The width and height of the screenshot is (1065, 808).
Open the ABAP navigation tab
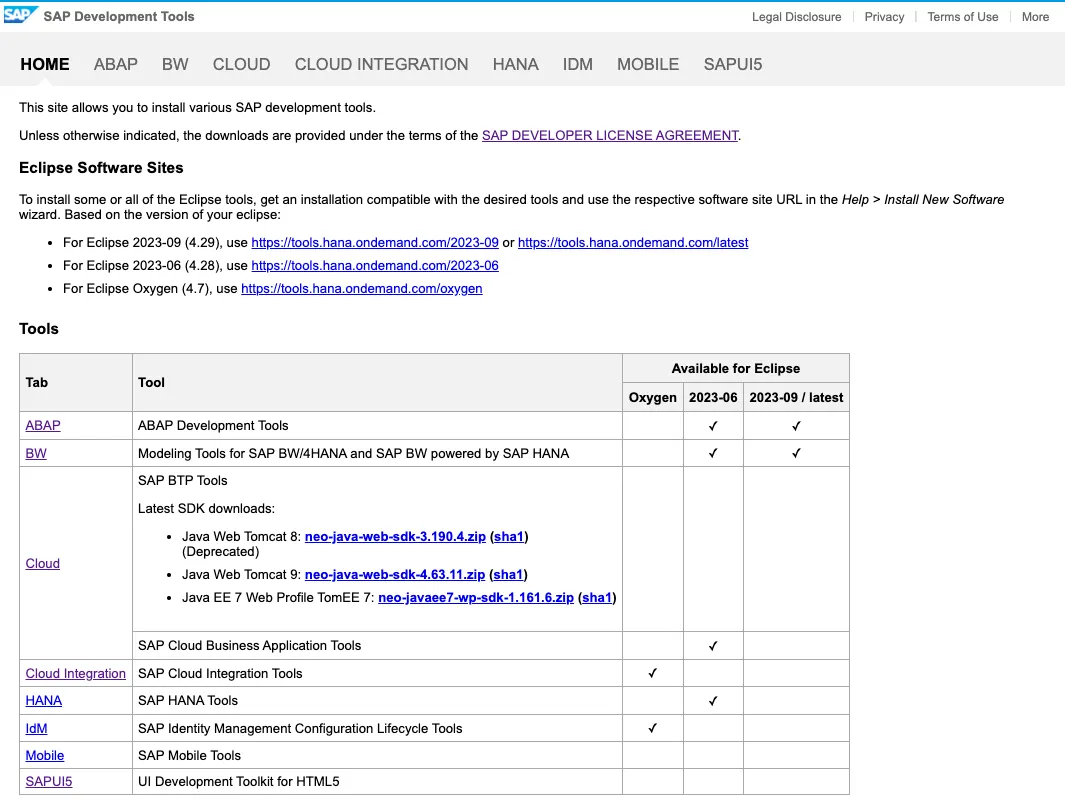[115, 64]
